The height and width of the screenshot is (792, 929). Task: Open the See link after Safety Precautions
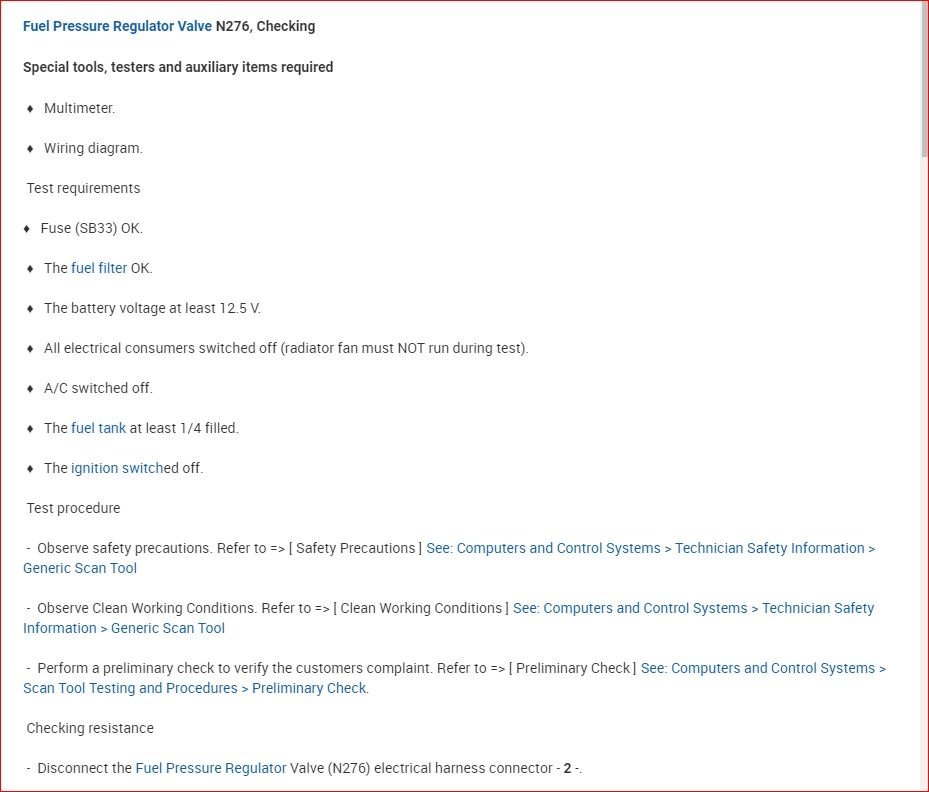(x=650, y=548)
